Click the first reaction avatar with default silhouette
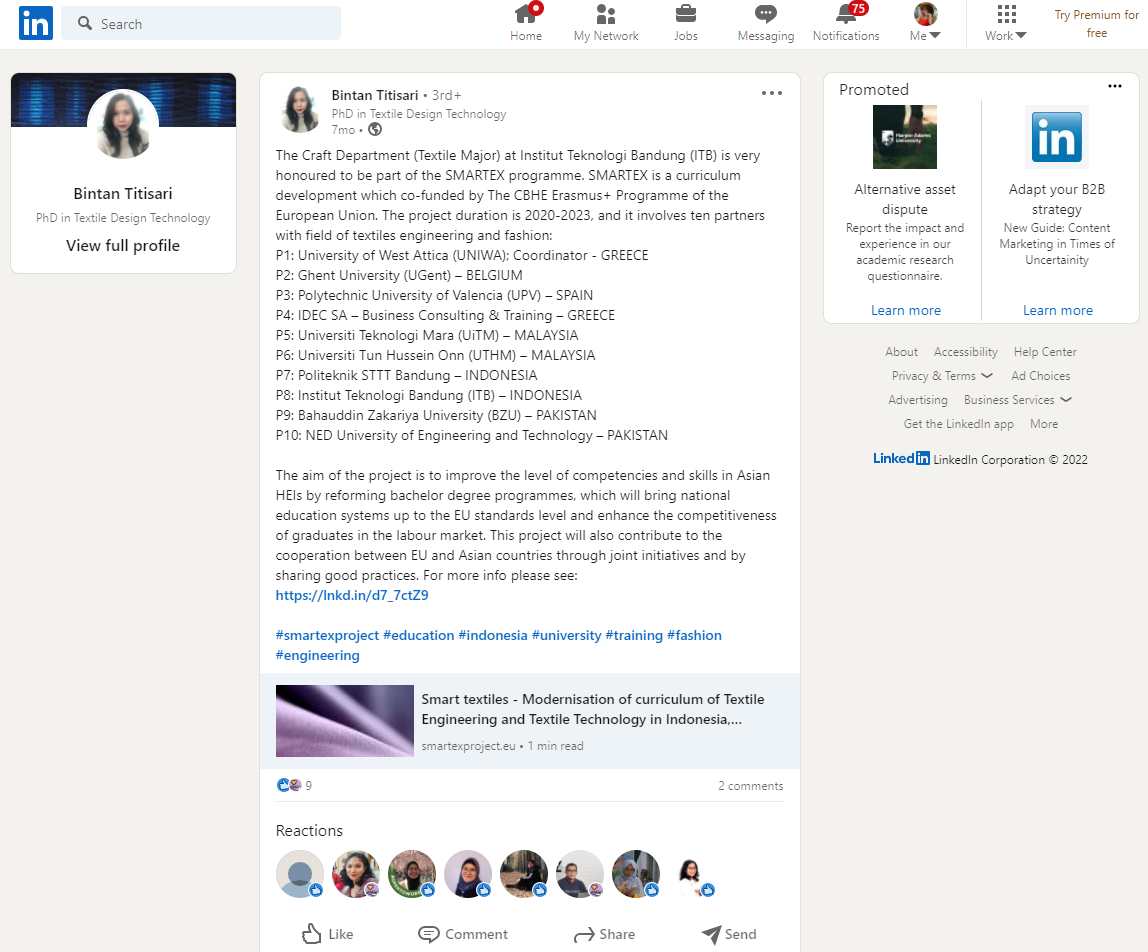The image size is (1148, 952). (x=299, y=874)
